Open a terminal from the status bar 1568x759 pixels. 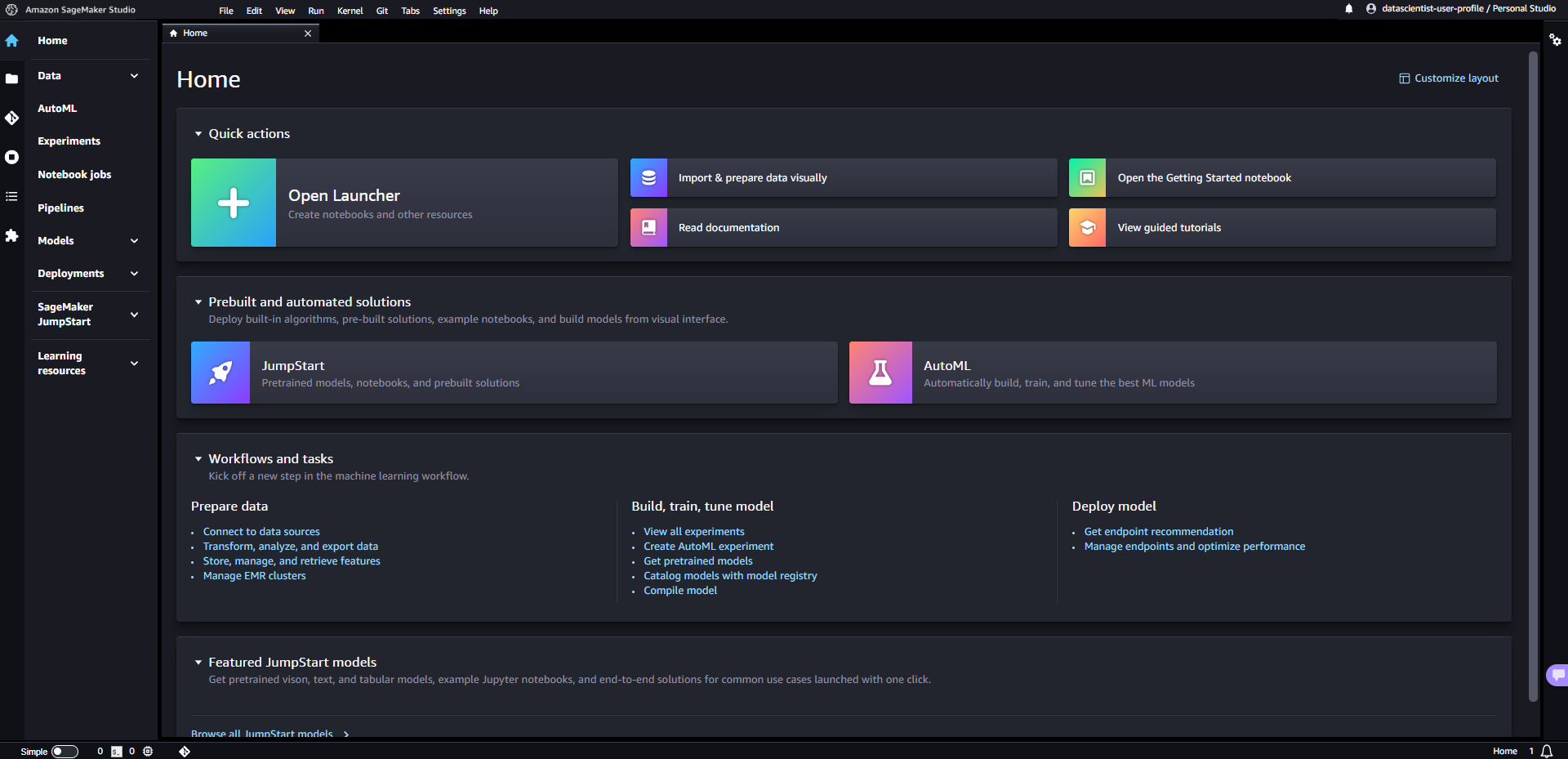[117, 752]
